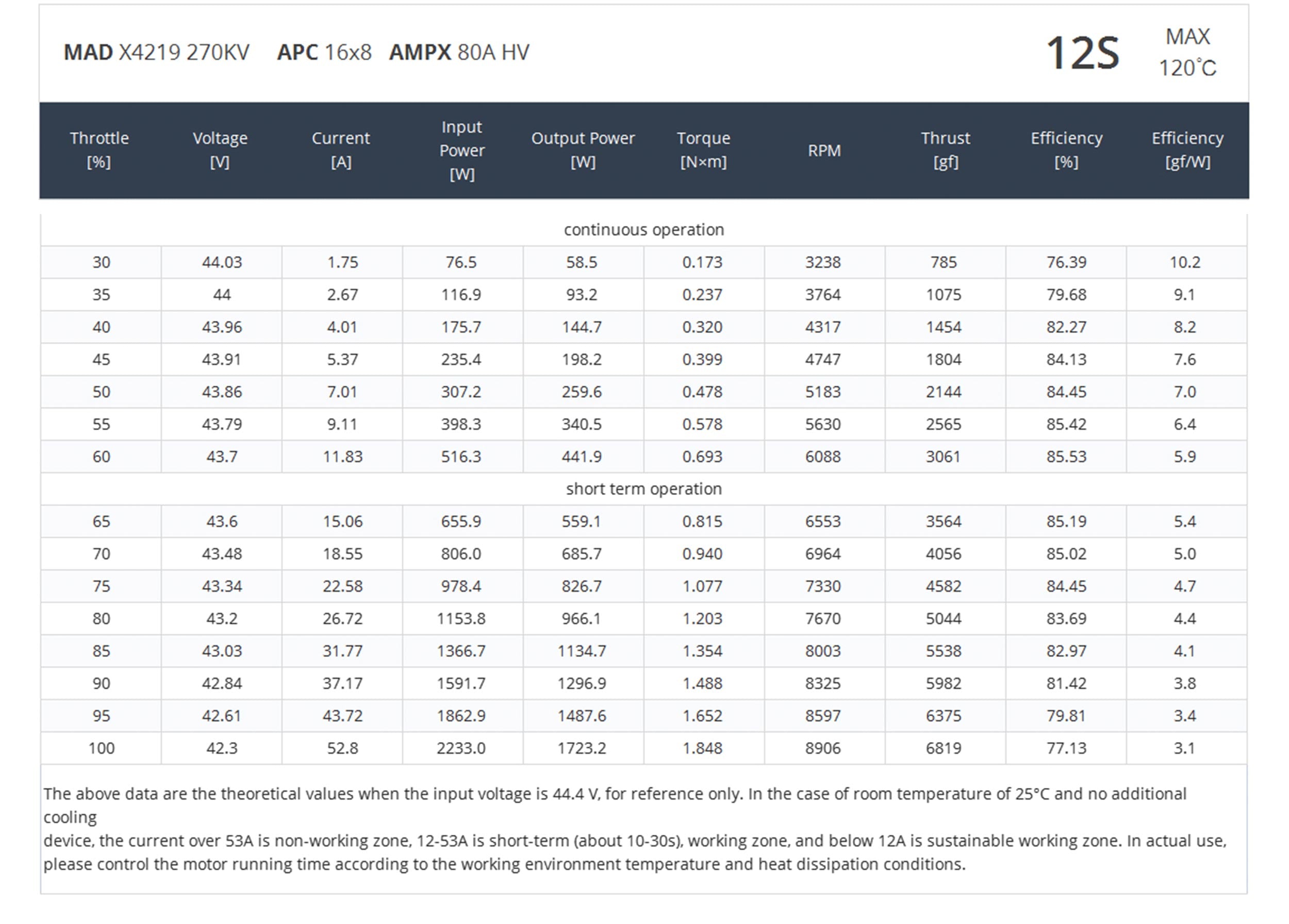Click the Output Power [W] header

(x=583, y=150)
